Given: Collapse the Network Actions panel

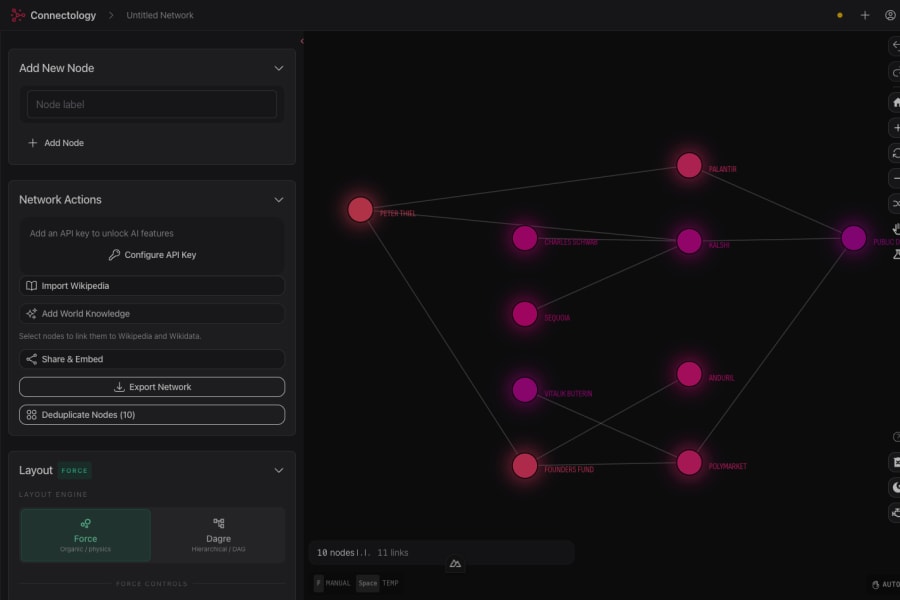Looking at the screenshot, I should pyautogui.click(x=279, y=200).
